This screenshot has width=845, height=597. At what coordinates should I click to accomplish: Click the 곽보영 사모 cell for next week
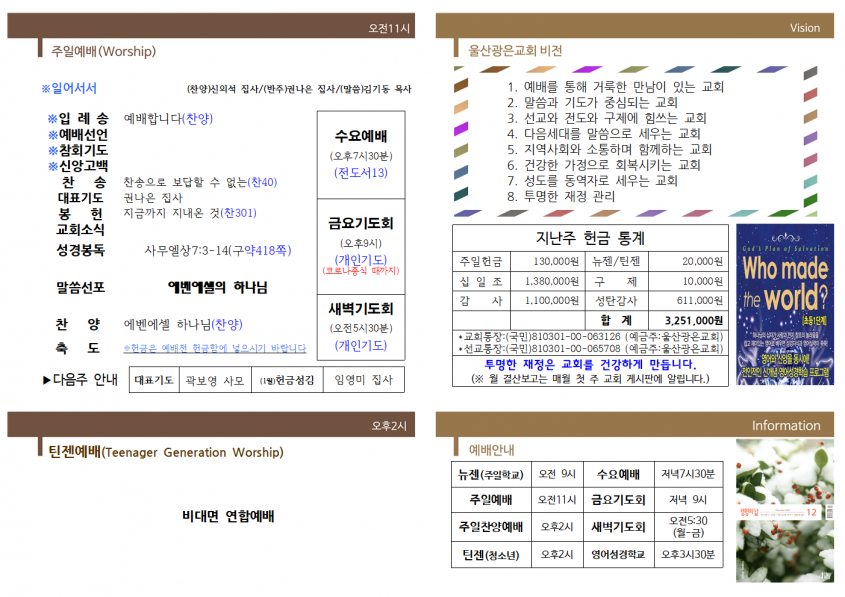click(x=215, y=380)
